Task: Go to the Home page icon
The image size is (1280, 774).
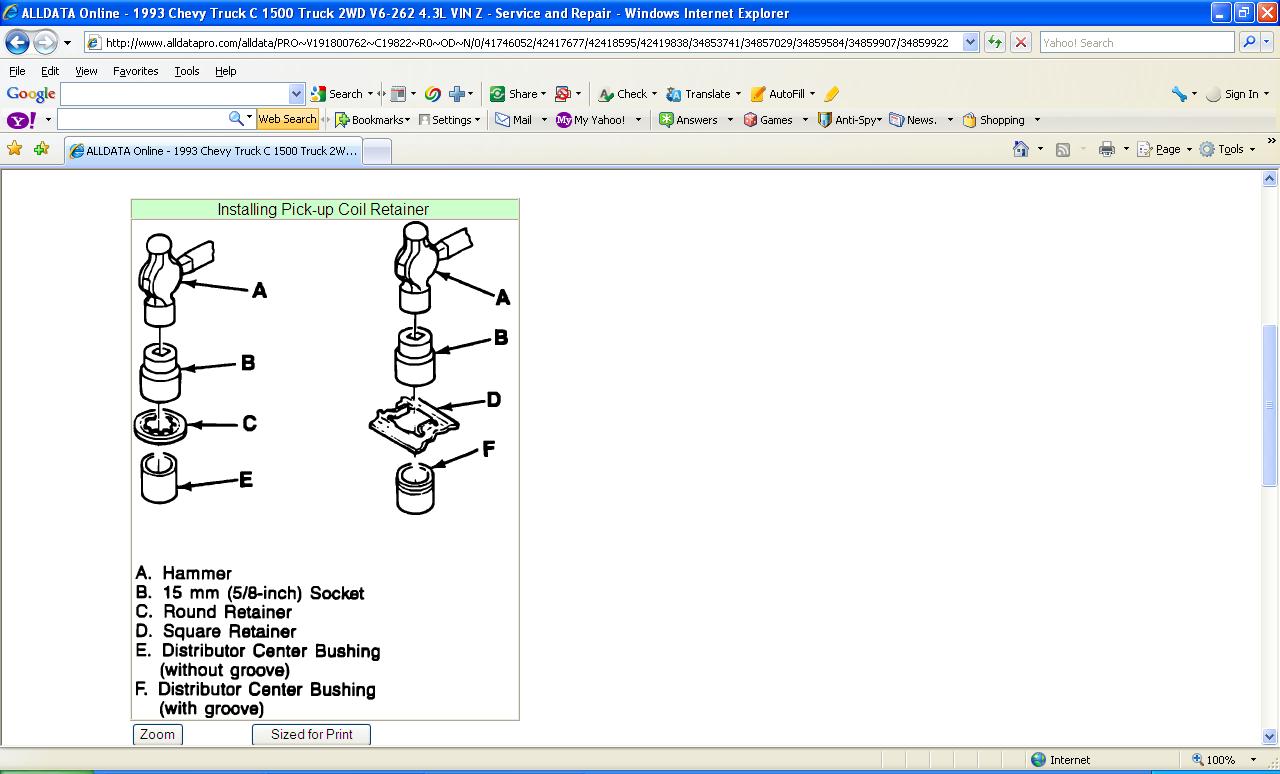Action: pyautogui.click(x=1020, y=149)
